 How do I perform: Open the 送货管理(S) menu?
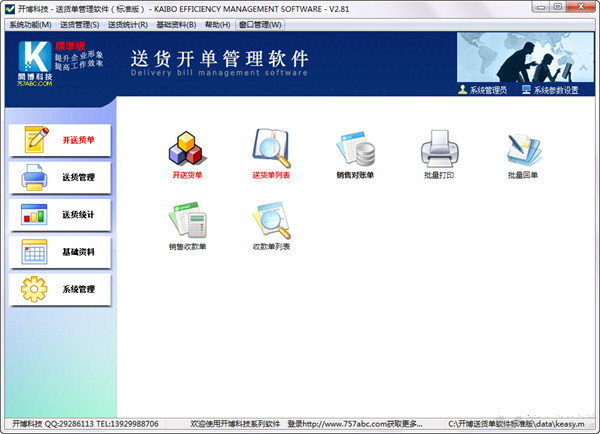[x=79, y=24]
